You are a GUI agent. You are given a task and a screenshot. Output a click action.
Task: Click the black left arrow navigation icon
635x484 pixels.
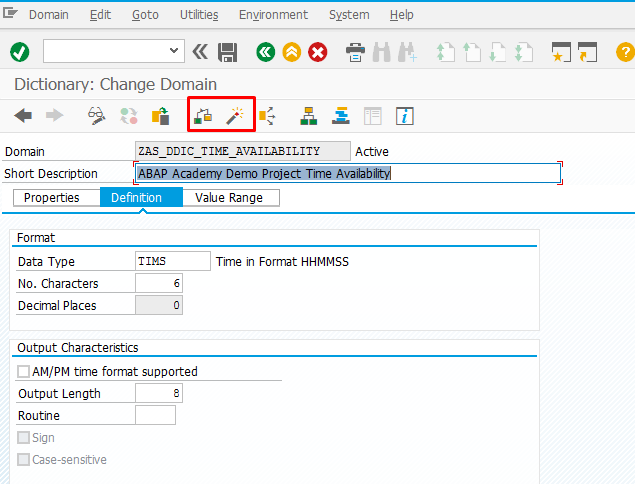23,115
